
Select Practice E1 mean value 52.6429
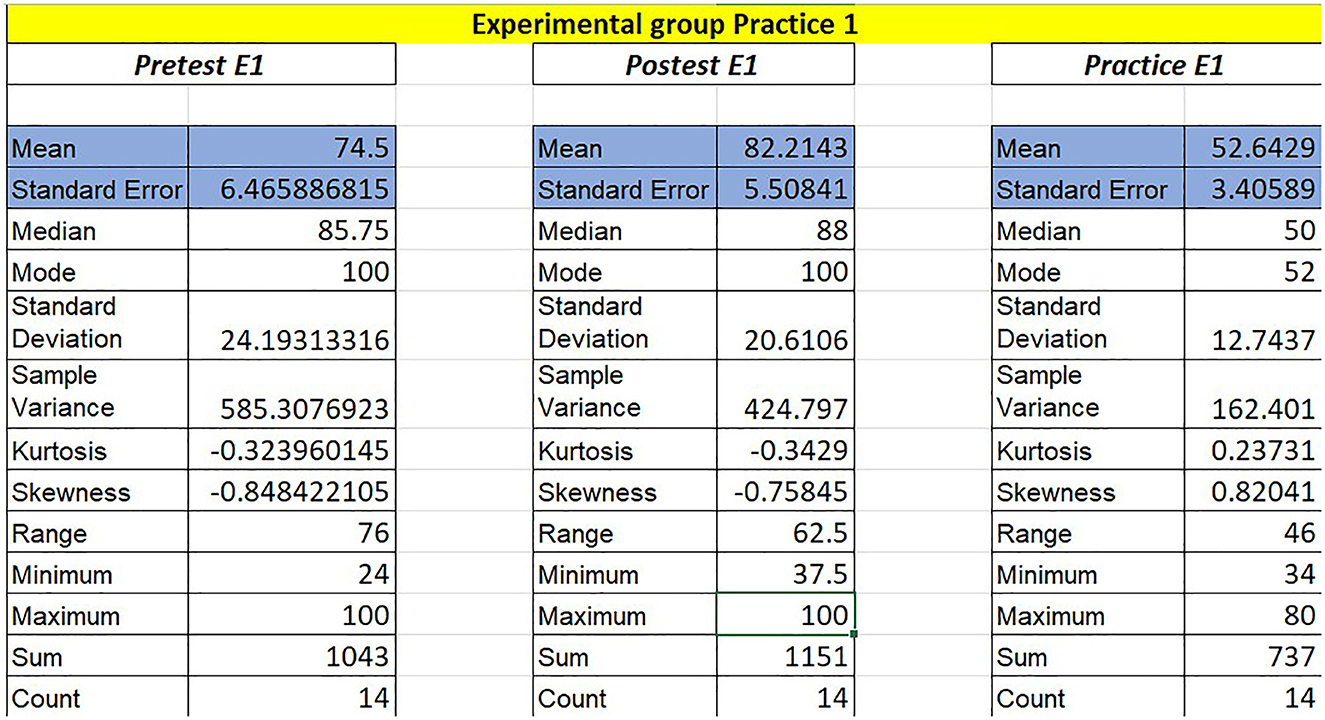point(1253,149)
